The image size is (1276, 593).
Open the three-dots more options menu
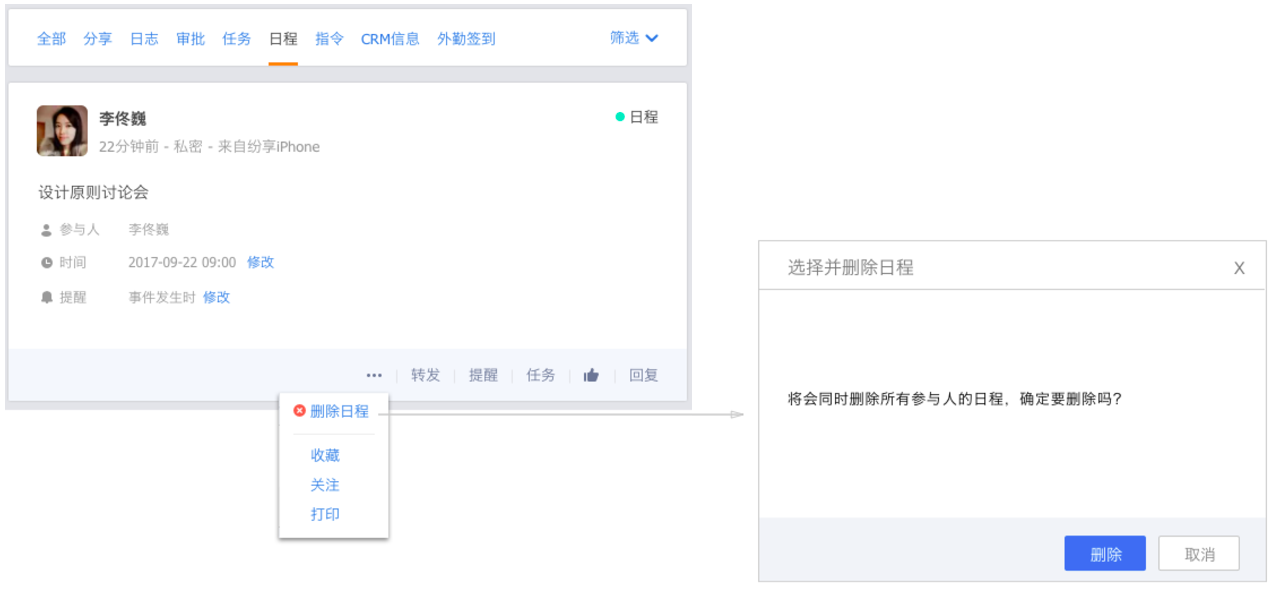point(374,375)
